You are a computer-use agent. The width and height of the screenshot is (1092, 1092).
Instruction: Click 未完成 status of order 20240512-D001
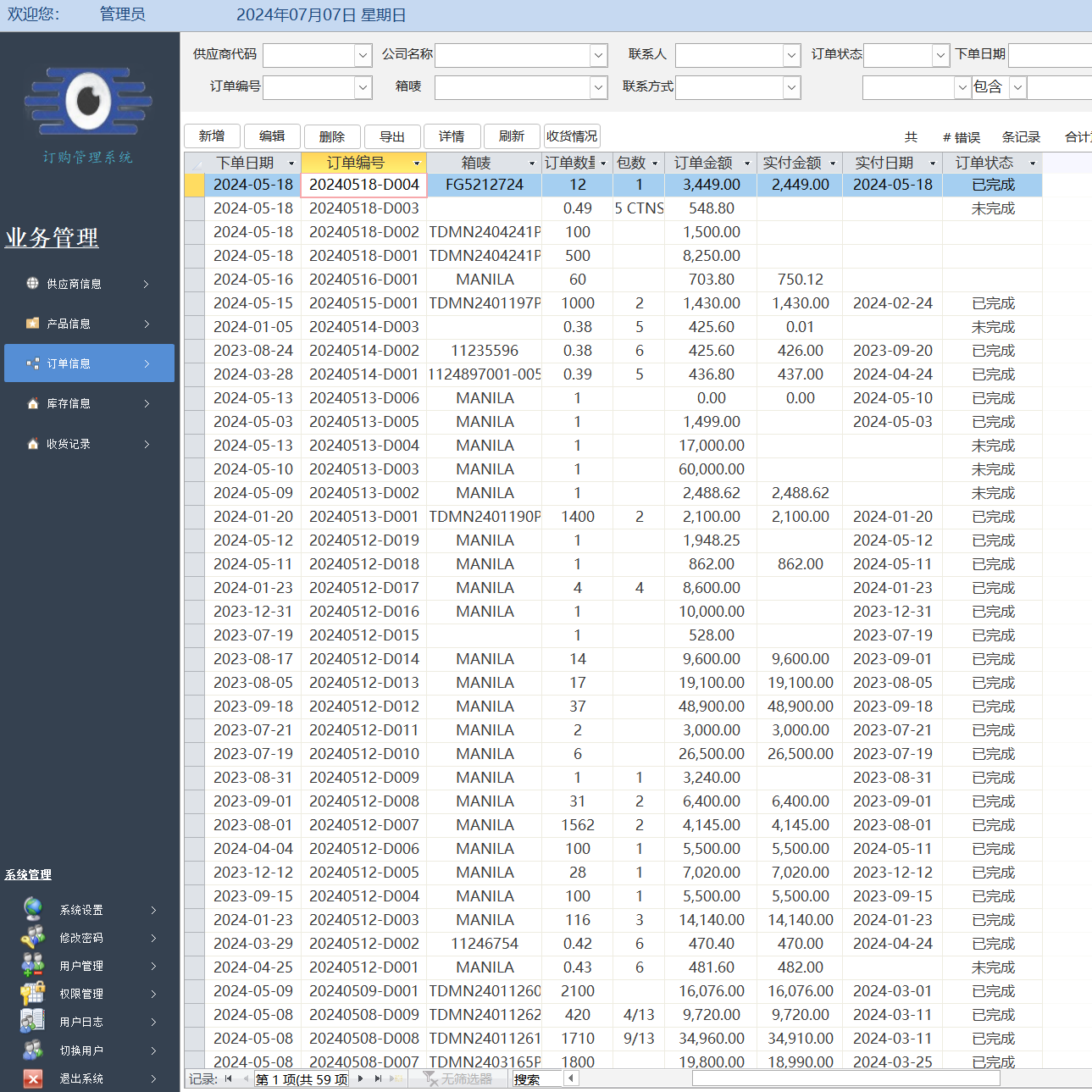993,967
